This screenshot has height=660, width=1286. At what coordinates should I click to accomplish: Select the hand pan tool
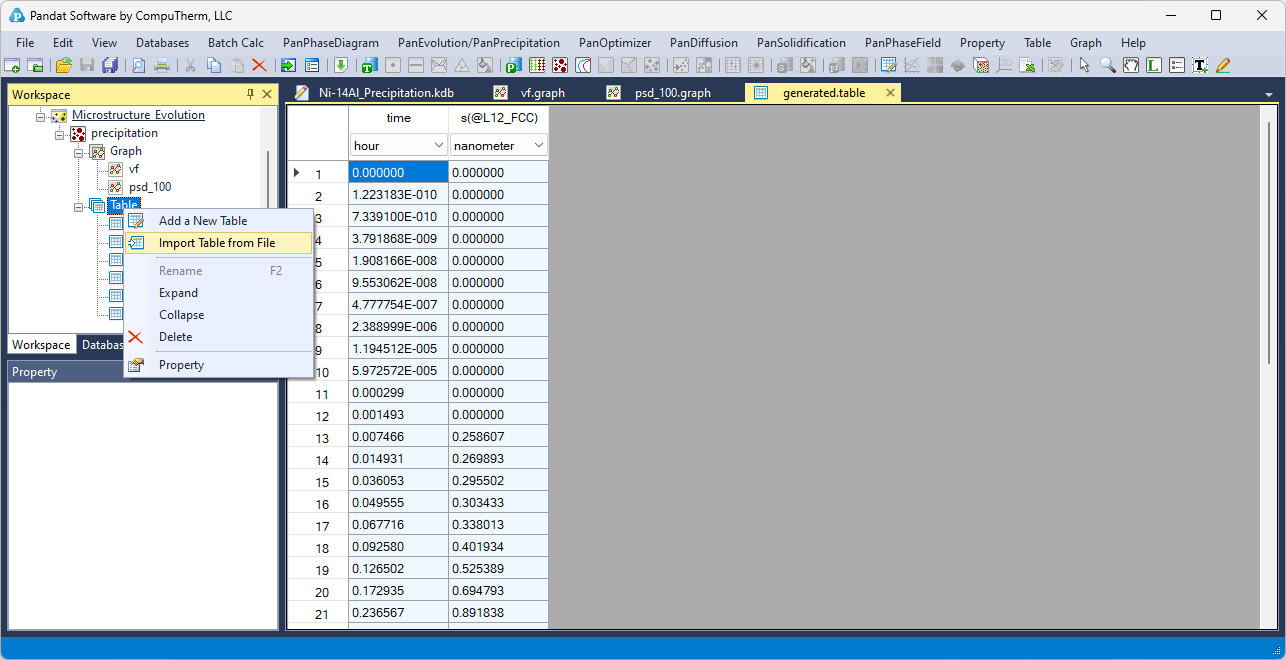coord(1131,65)
